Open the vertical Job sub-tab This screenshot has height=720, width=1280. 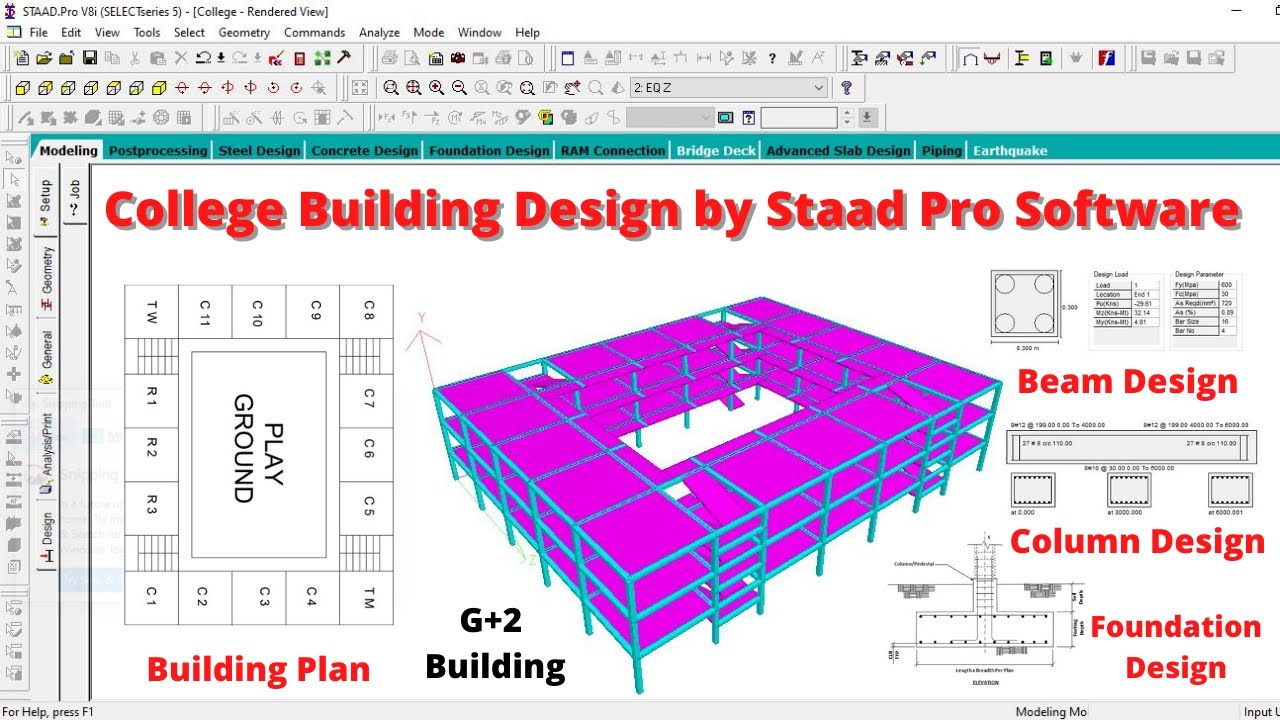pos(74,196)
